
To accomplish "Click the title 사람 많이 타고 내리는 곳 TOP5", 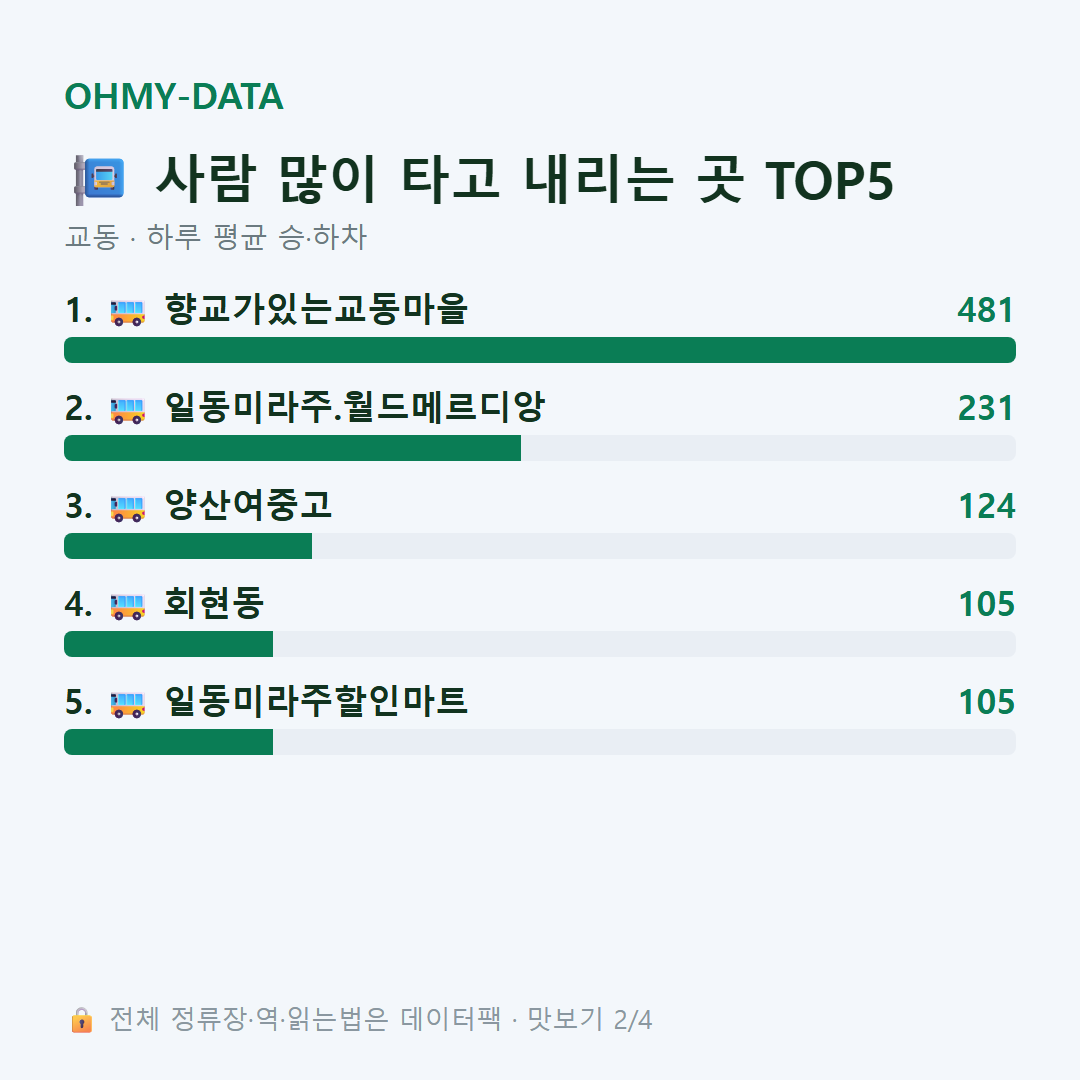I will click(525, 180).
